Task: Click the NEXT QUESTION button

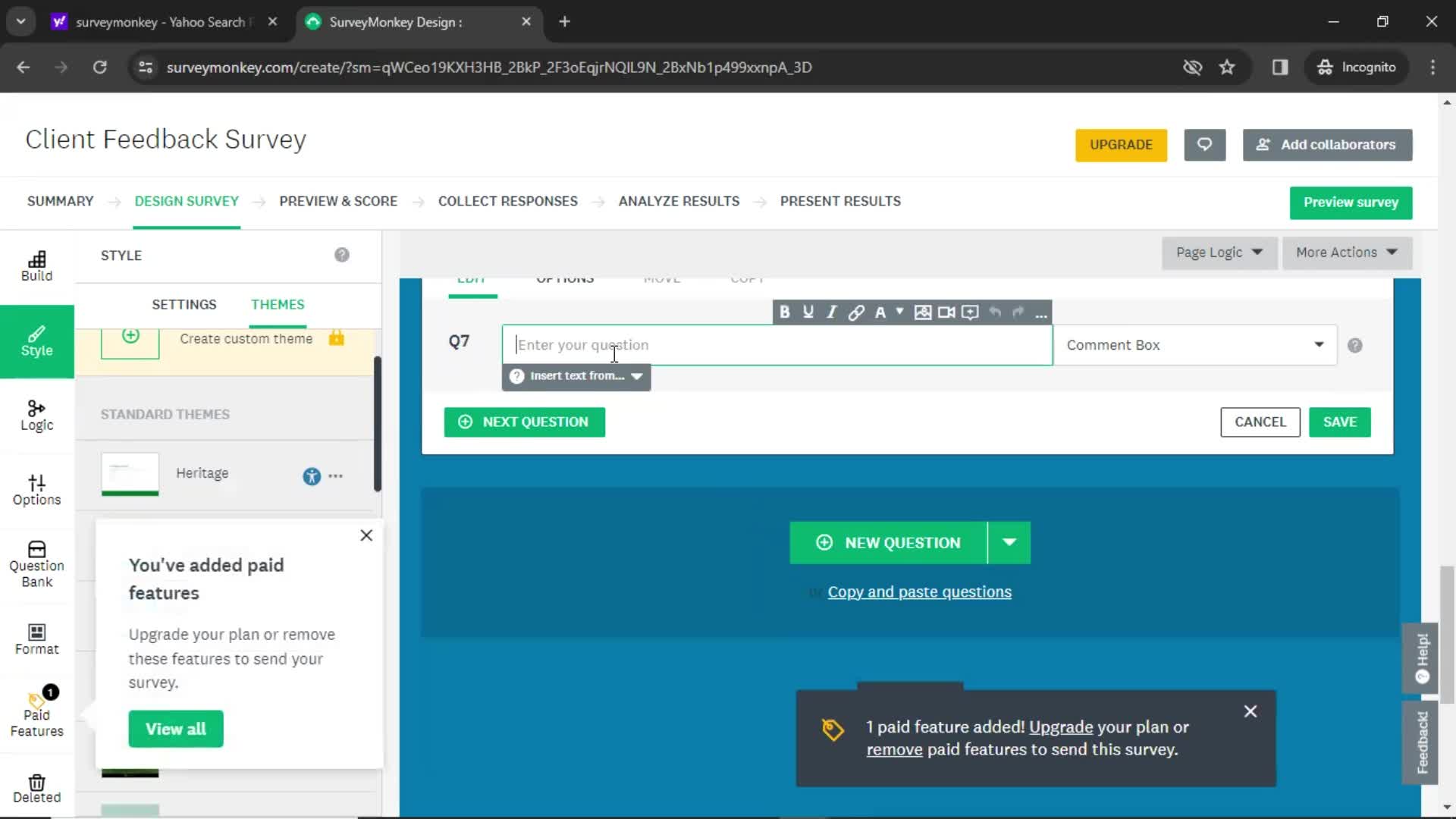Action: click(524, 421)
